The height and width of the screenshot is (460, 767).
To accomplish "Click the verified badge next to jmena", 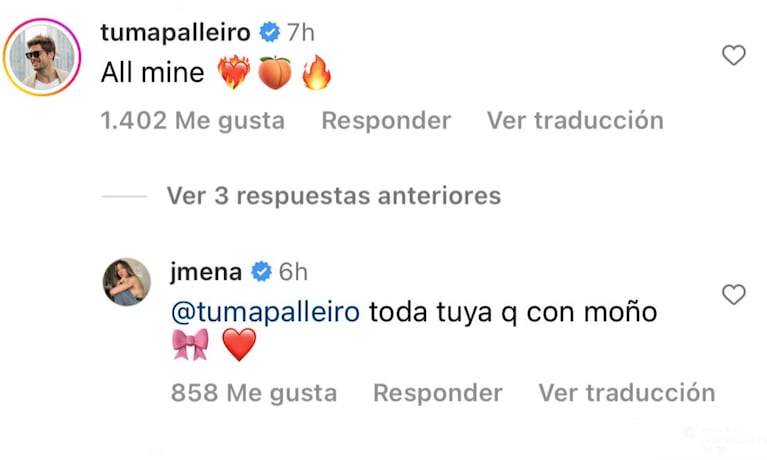I will [261, 272].
